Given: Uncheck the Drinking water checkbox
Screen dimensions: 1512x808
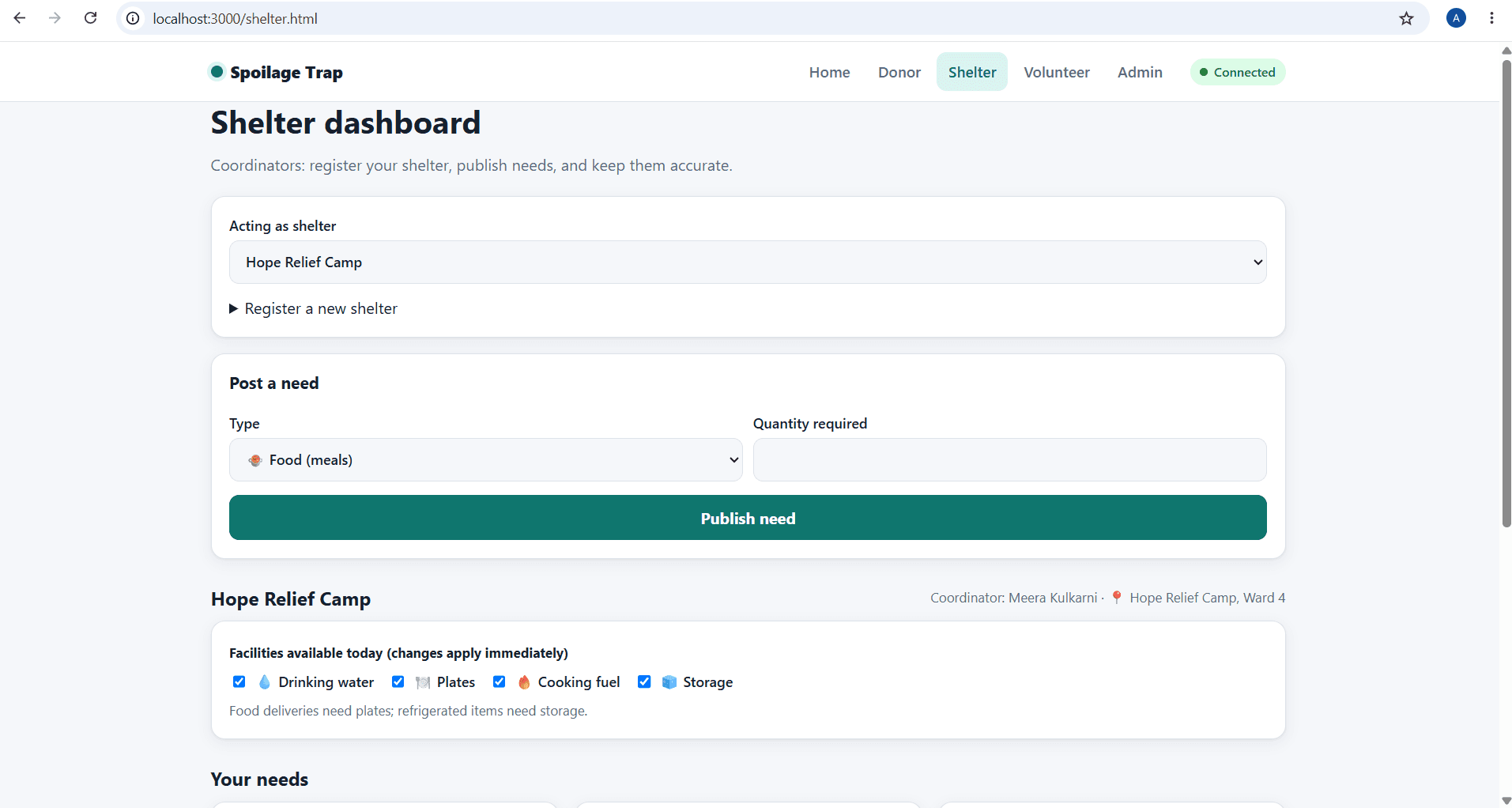Looking at the screenshot, I should coord(239,682).
